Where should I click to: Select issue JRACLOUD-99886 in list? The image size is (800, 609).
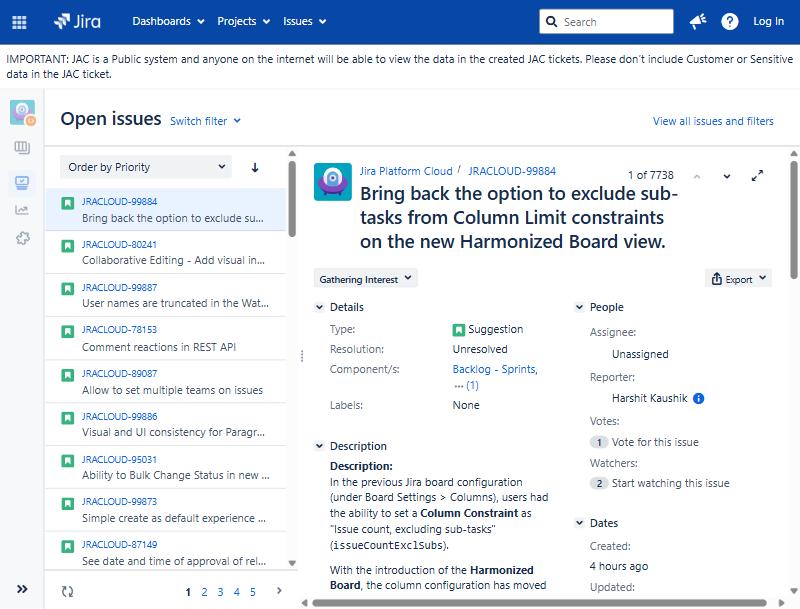[165, 424]
